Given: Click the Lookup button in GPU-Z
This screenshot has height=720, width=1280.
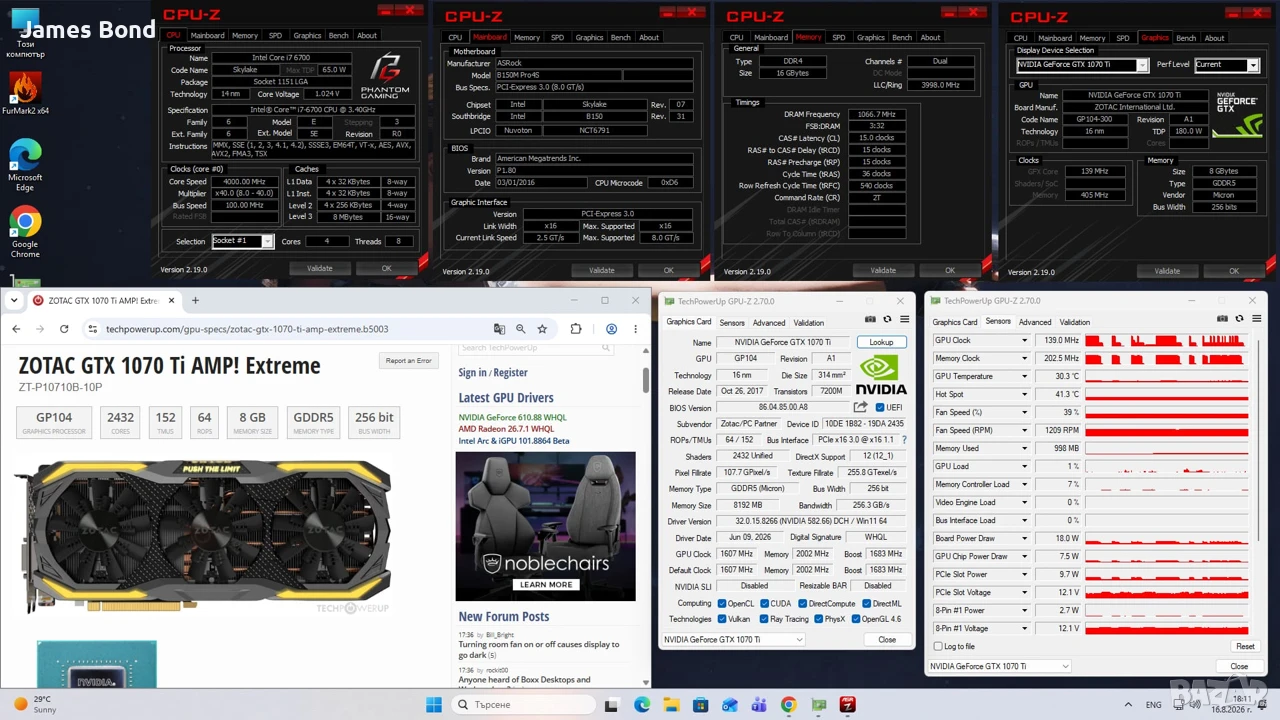Looking at the screenshot, I should pyautogui.click(x=881, y=342).
